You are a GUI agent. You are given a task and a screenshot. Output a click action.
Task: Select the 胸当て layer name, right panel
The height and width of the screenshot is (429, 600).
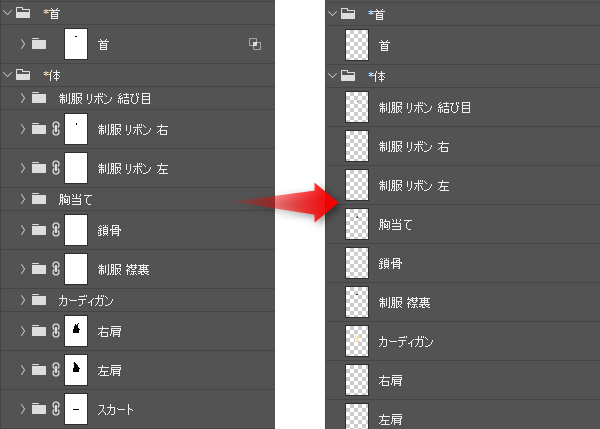pyautogui.click(x=395, y=224)
